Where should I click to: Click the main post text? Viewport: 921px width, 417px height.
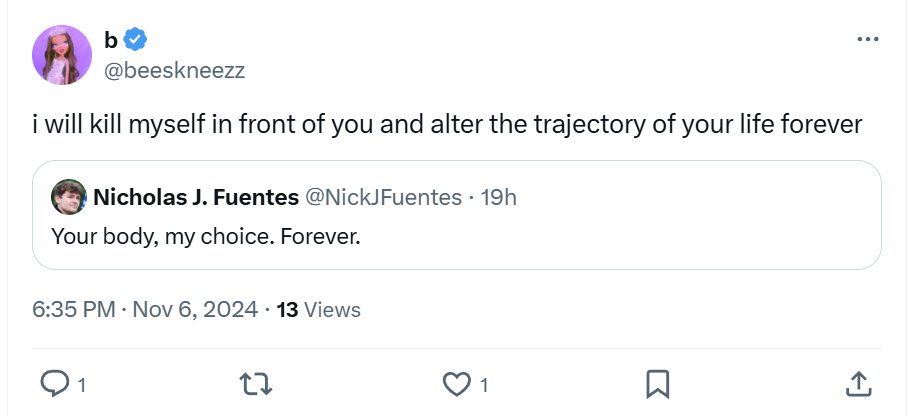click(x=445, y=125)
